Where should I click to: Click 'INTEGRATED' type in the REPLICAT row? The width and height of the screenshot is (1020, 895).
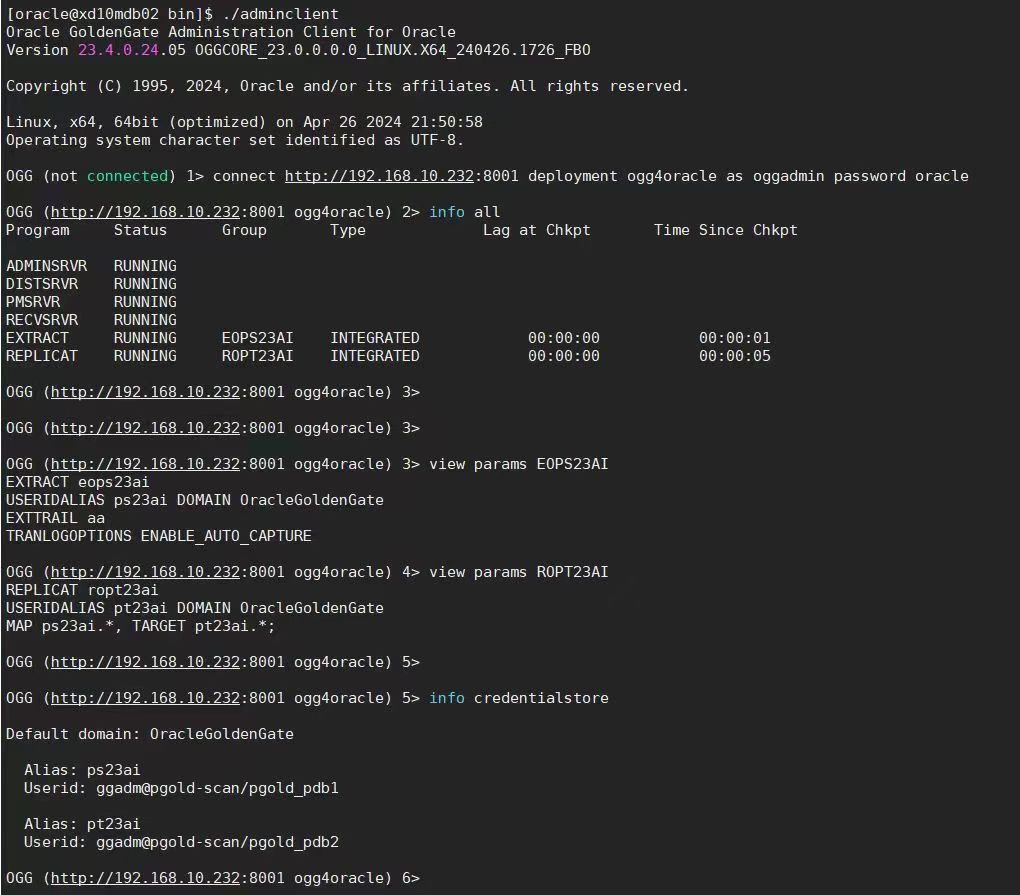[375, 356]
